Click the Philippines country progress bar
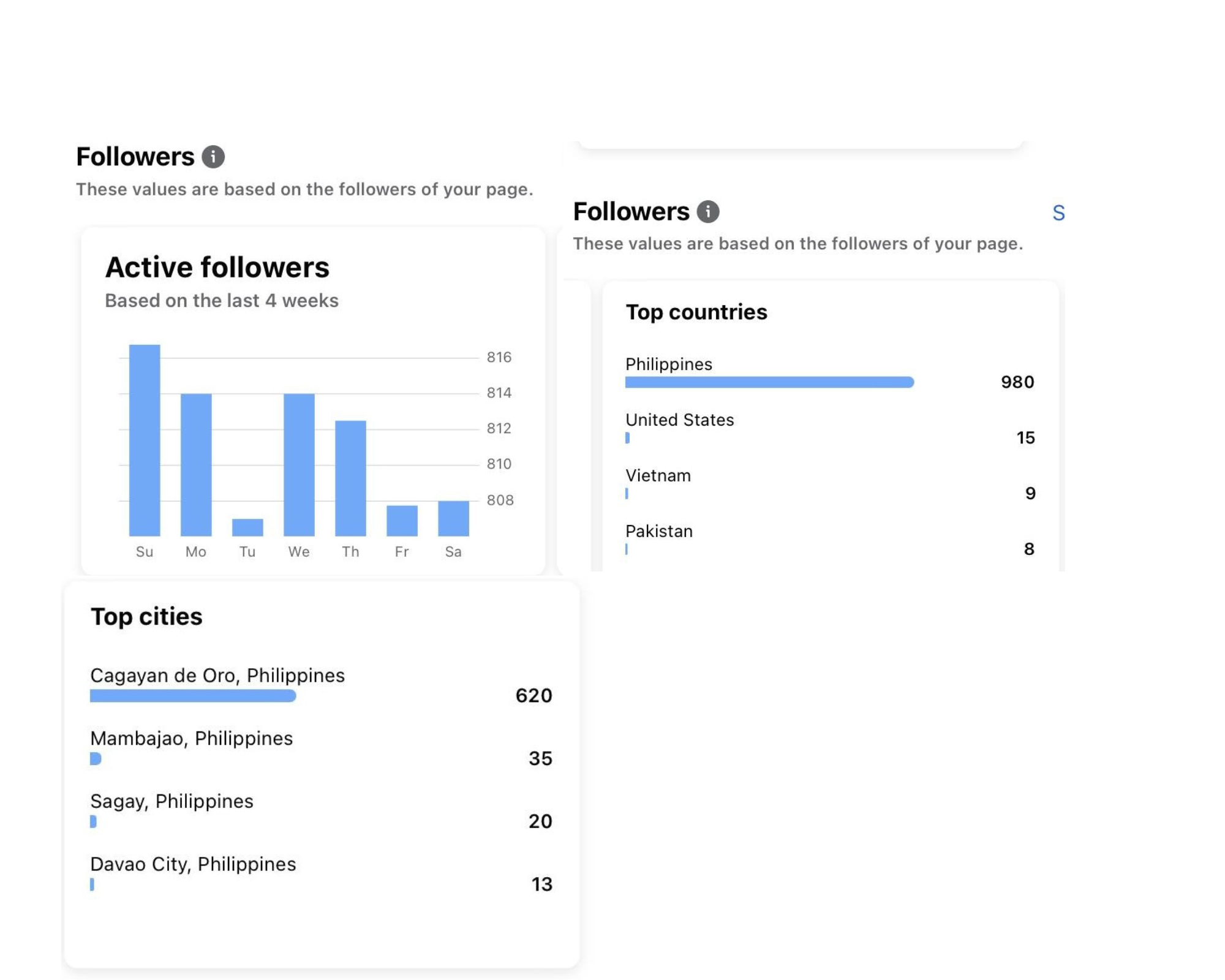The width and height of the screenshot is (1225, 980). [769, 382]
